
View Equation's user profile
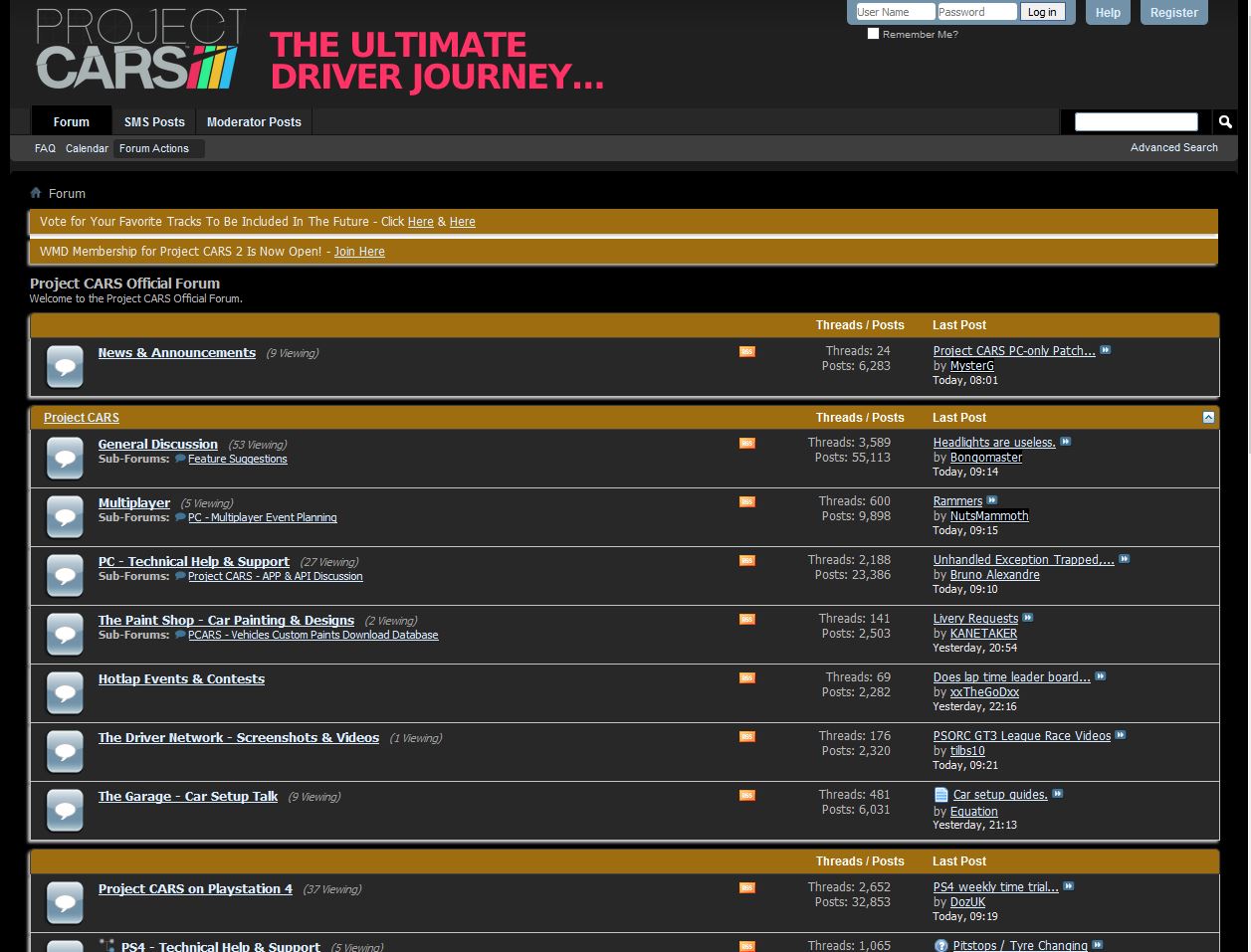pyautogui.click(x=974, y=812)
